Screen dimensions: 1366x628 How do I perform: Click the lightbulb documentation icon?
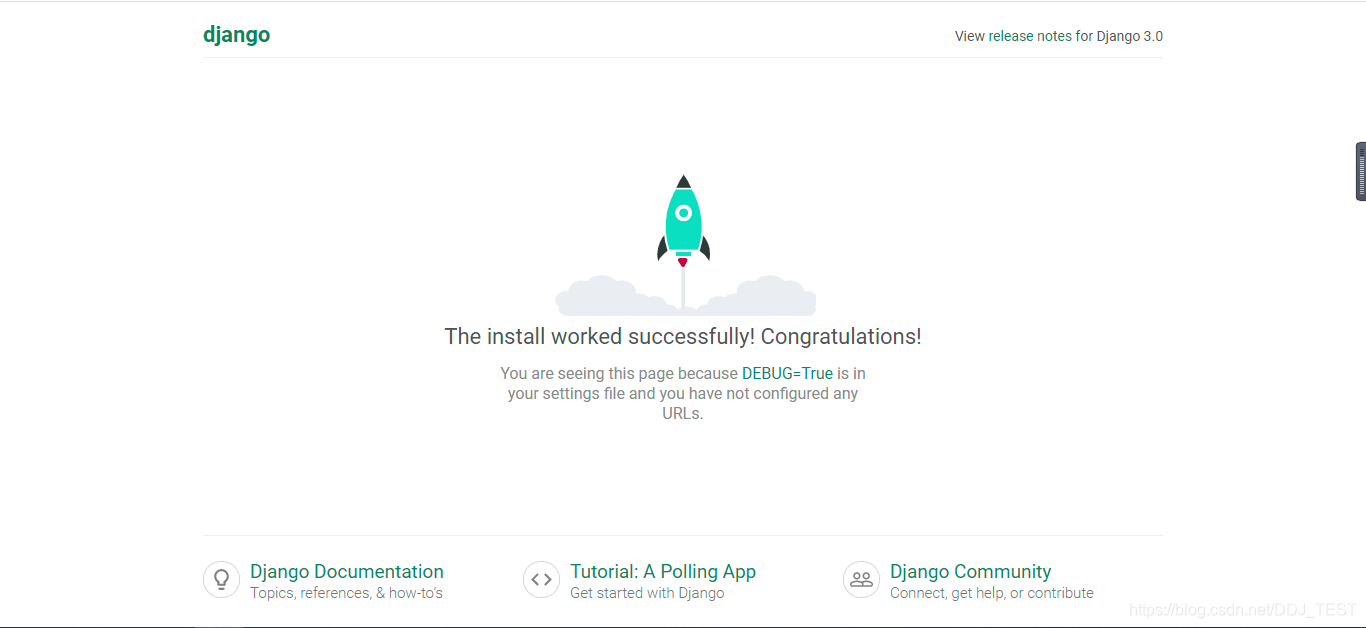click(x=221, y=579)
